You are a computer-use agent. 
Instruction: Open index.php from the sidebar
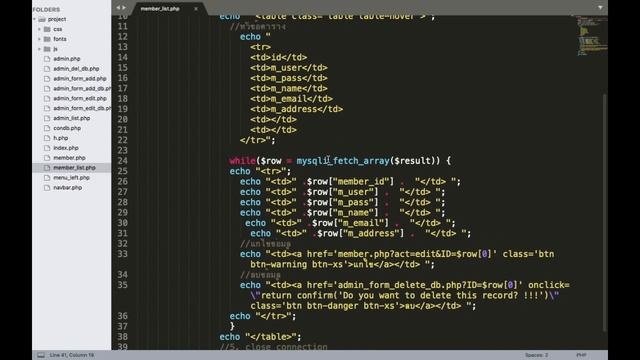pos(66,148)
